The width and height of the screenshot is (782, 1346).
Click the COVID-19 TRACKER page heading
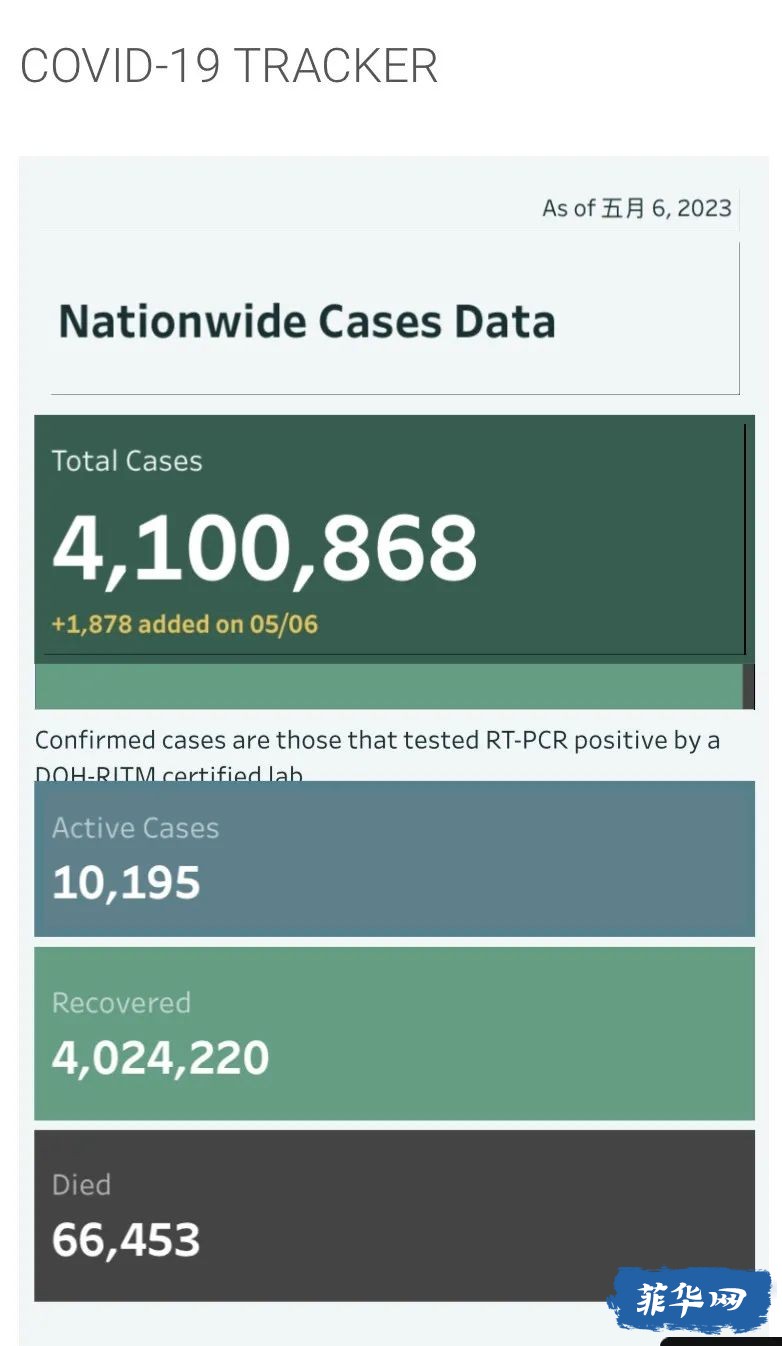(x=229, y=66)
